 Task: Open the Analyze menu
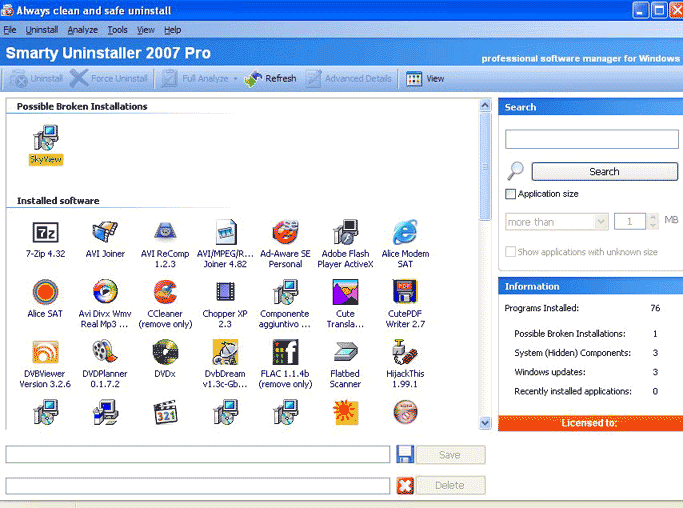[82, 30]
